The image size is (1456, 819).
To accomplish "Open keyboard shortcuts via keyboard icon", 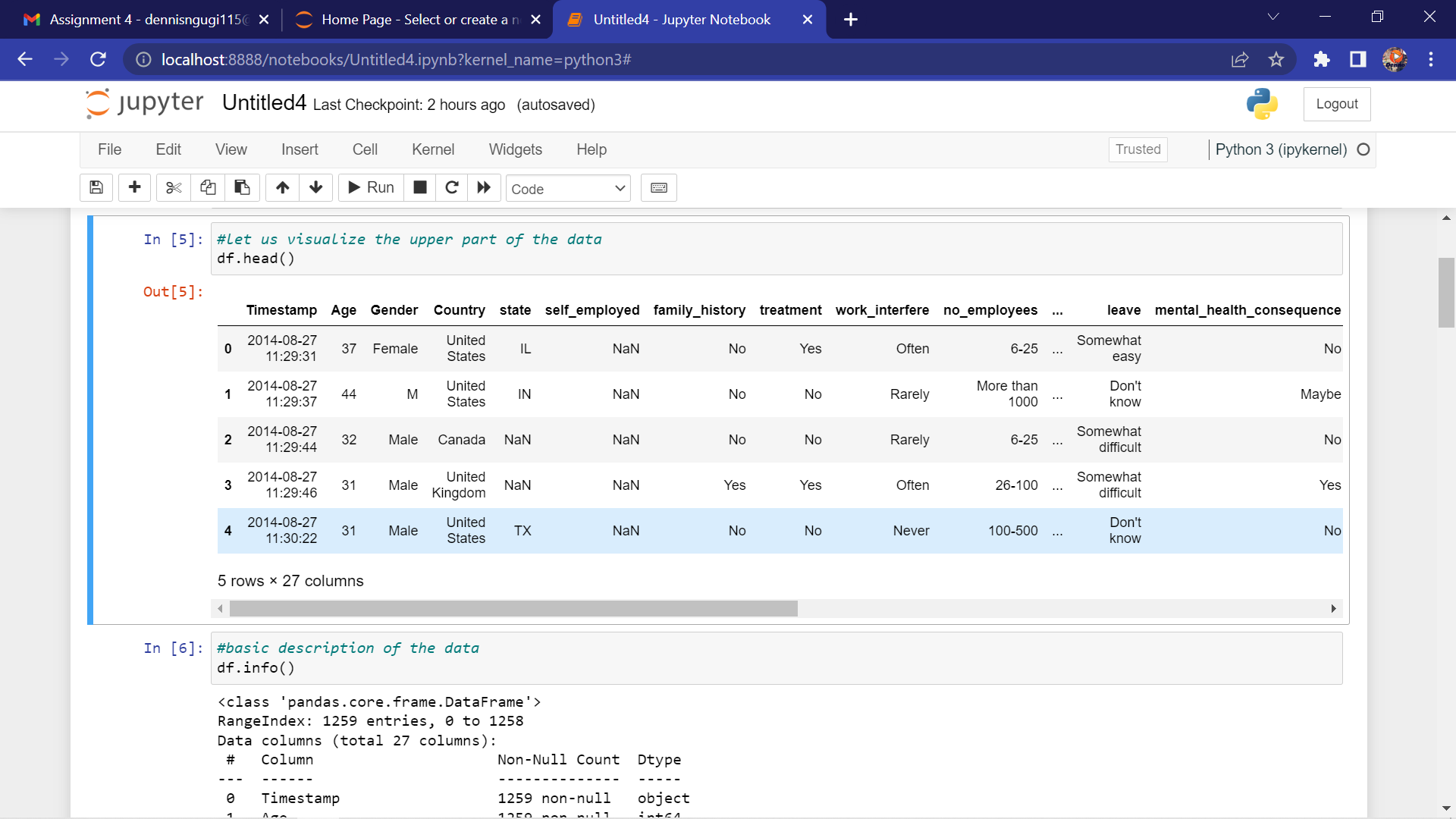I will [658, 187].
